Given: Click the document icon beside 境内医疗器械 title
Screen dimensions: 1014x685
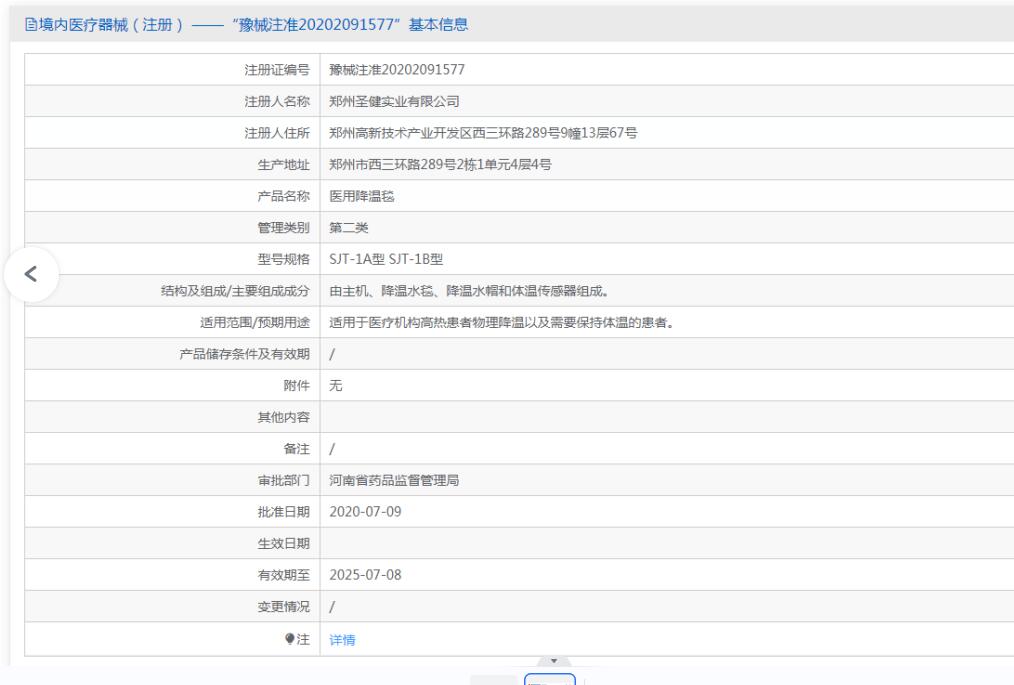Looking at the screenshot, I should [30, 25].
